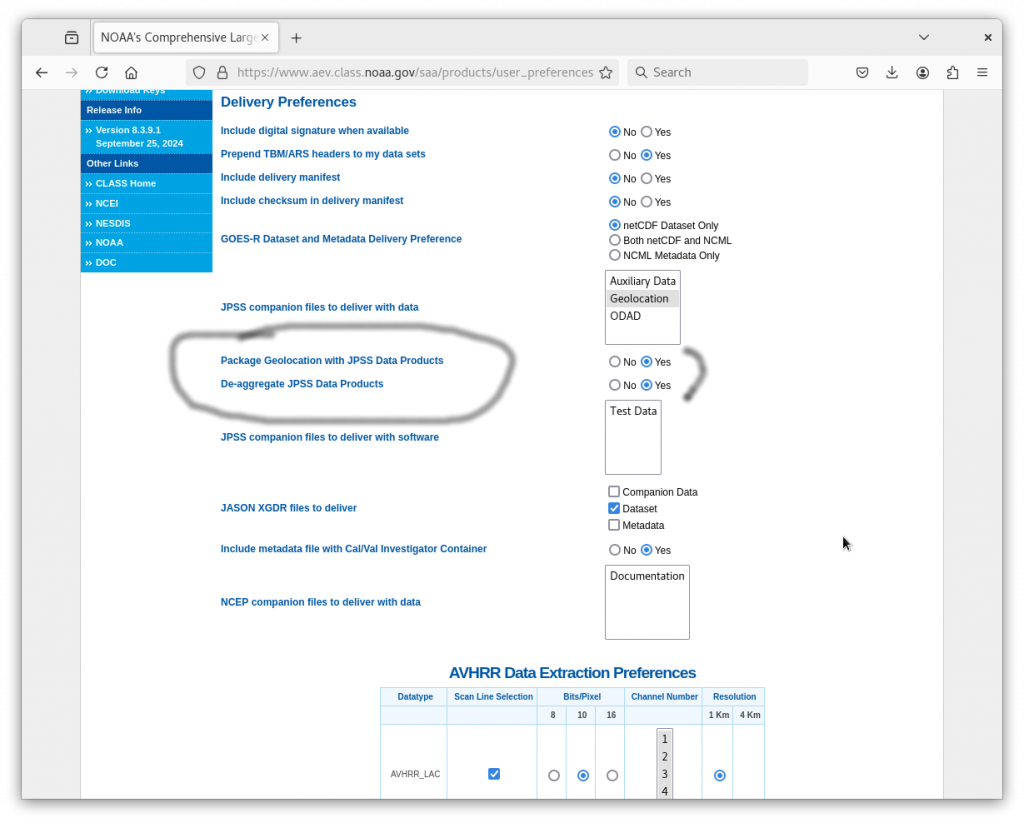Select Both netCDF and NCML option
1024x823 pixels.
[615, 240]
